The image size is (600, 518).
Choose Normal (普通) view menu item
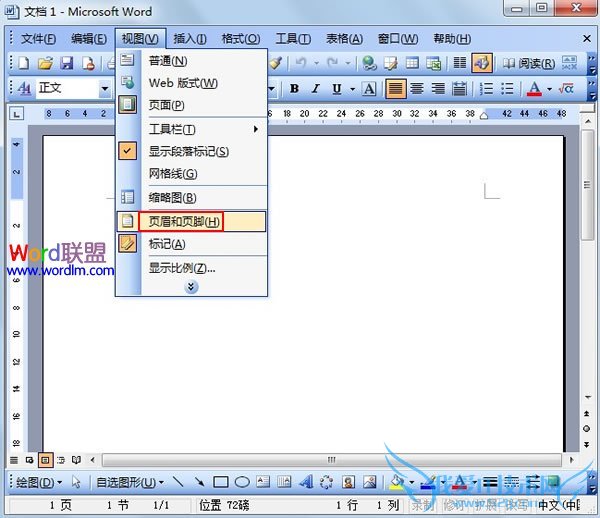coord(192,60)
